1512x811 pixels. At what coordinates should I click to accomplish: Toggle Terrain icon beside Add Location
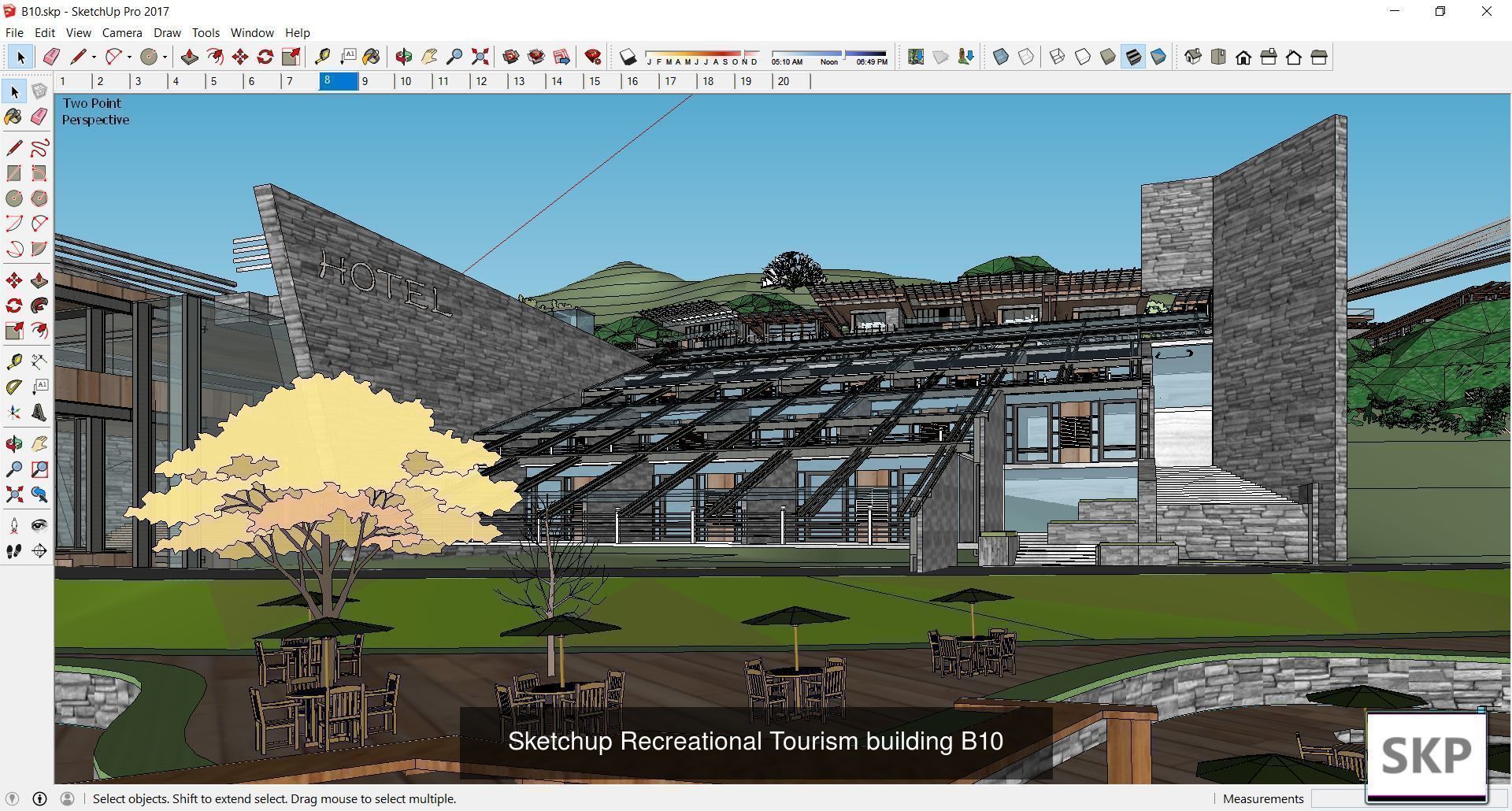point(940,57)
